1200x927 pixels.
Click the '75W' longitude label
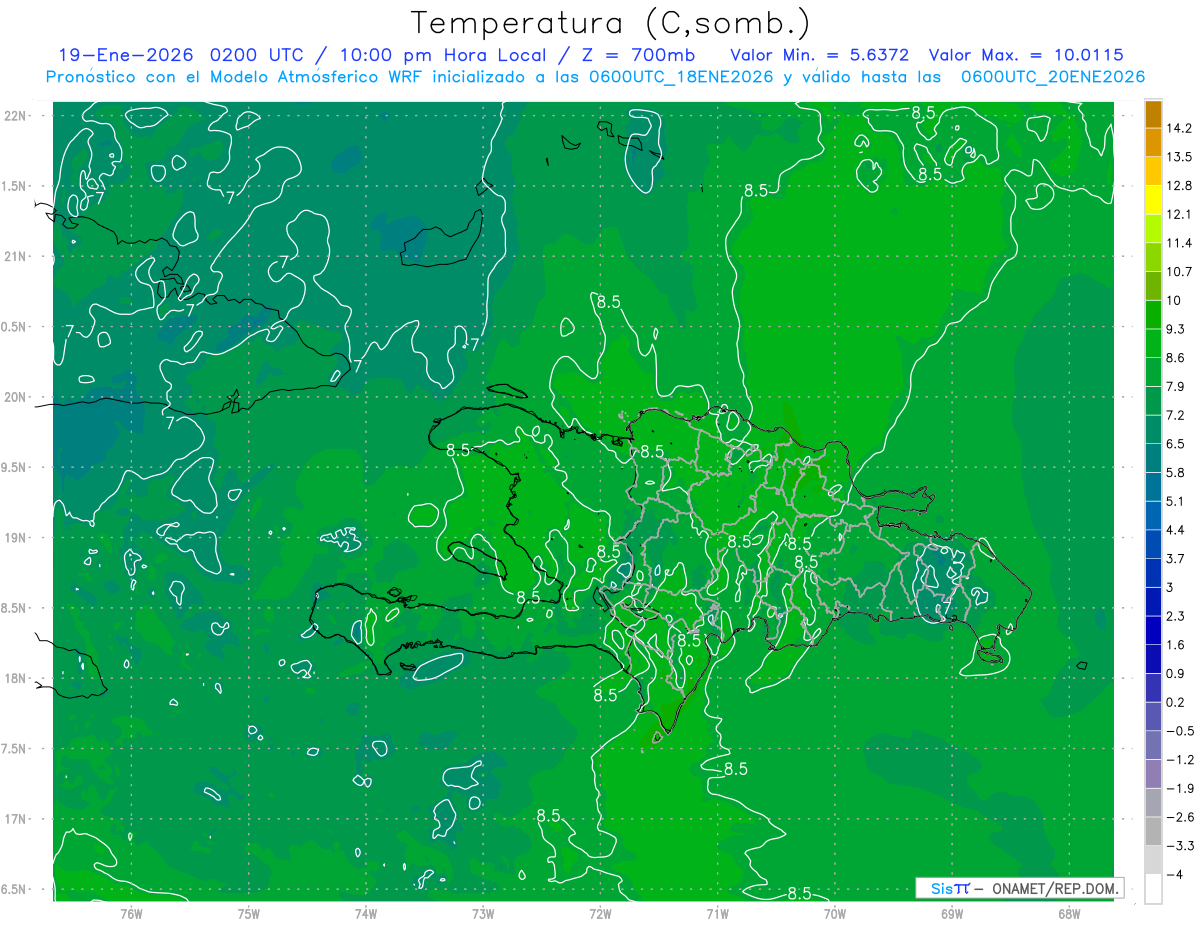click(x=249, y=913)
